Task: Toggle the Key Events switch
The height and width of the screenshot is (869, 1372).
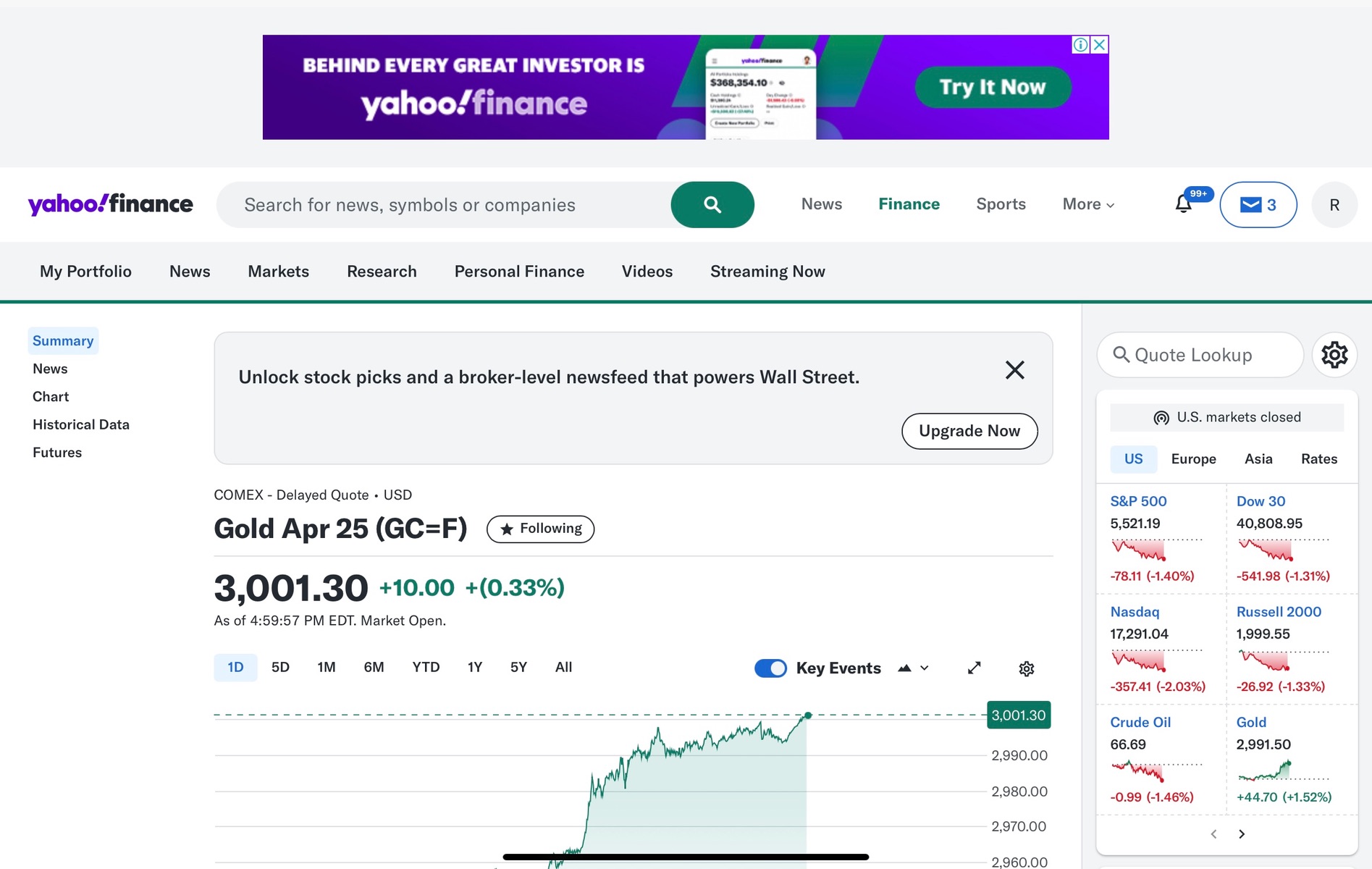Action: (770, 668)
